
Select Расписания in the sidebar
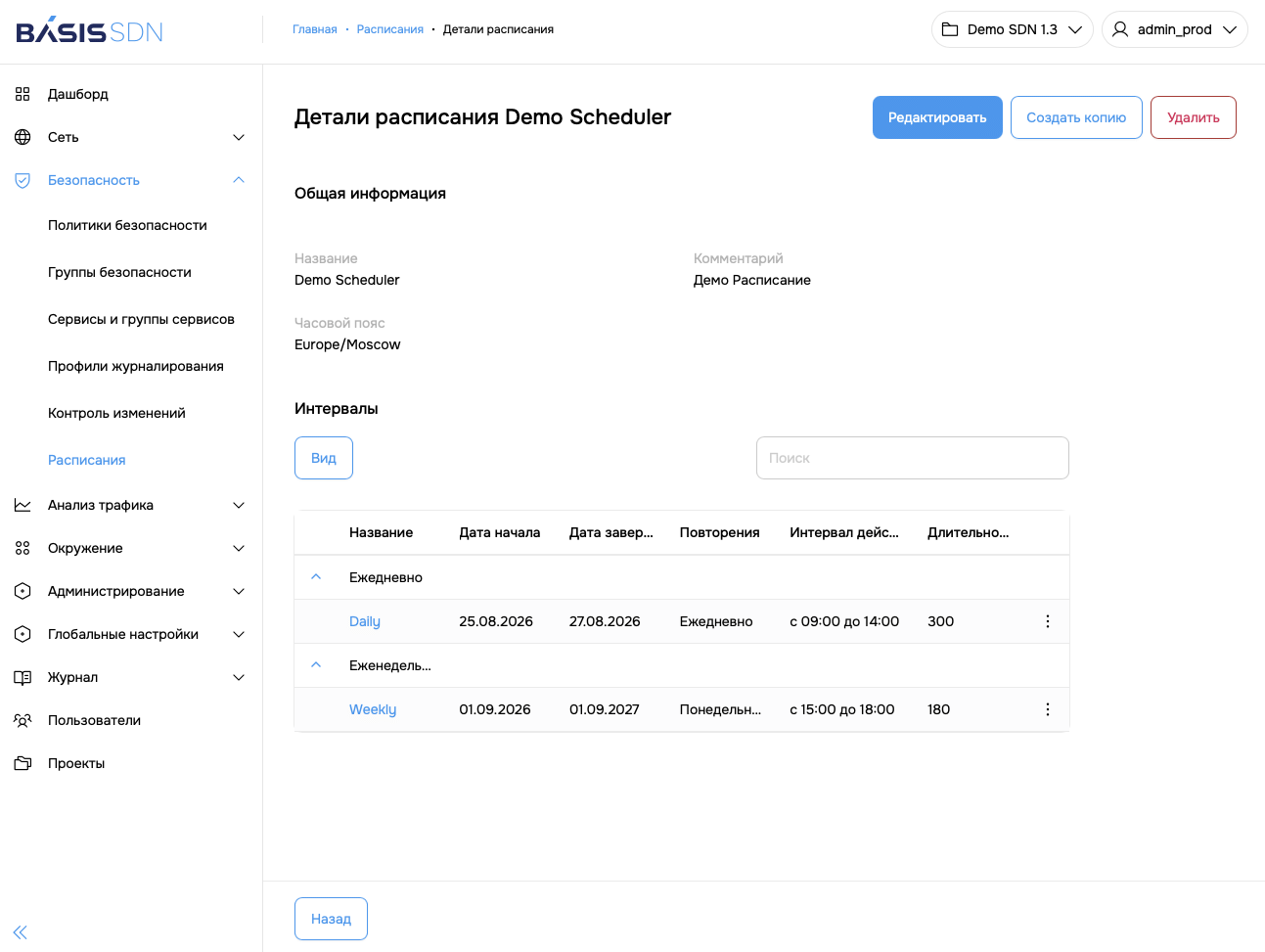[x=87, y=460]
